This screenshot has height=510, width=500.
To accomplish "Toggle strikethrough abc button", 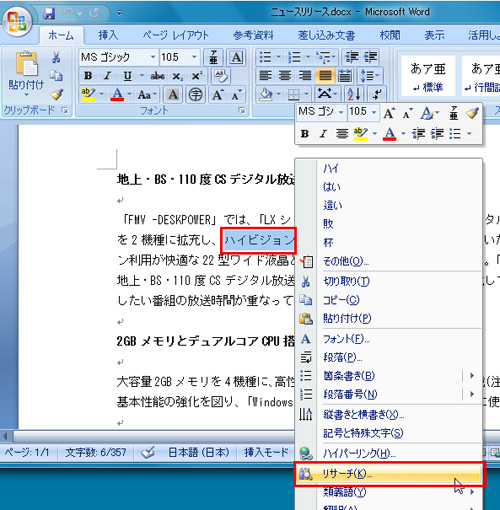I will (x=157, y=76).
